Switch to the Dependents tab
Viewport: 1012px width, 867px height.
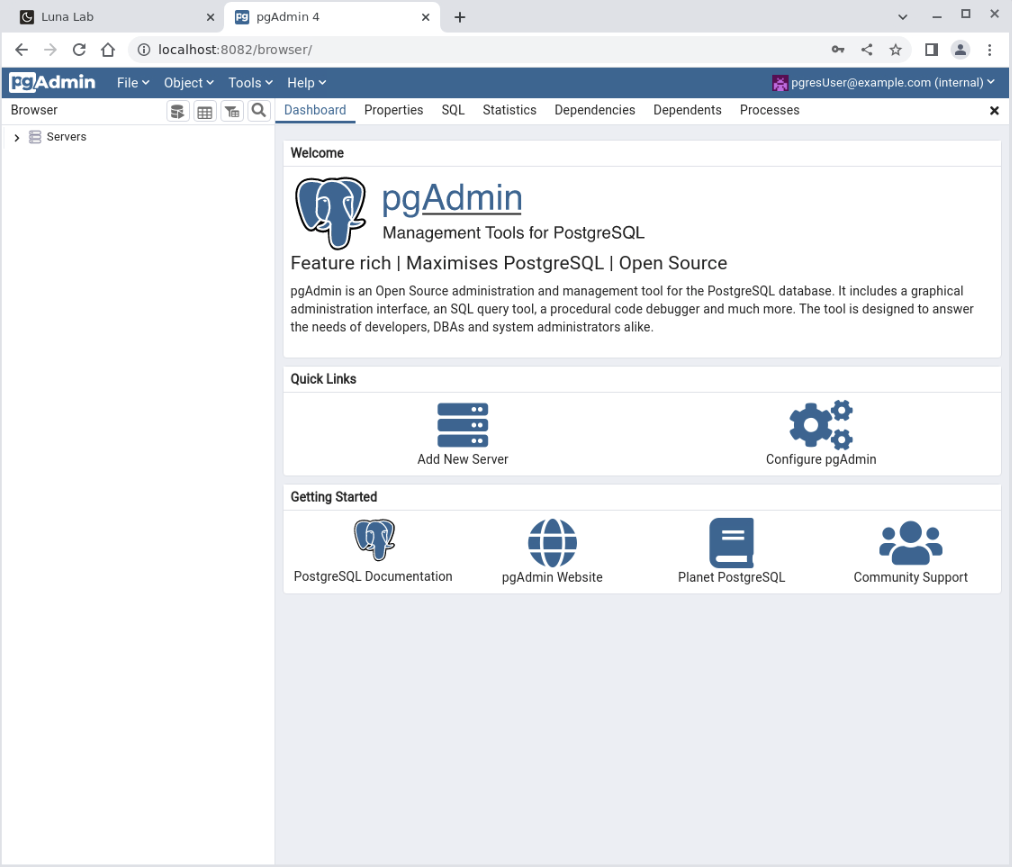tap(687, 110)
